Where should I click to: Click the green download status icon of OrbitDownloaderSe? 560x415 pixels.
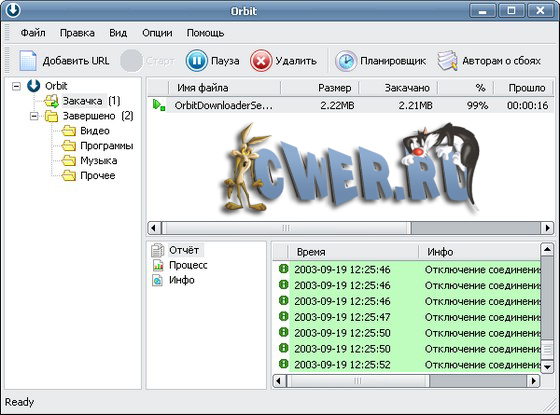coord(159,105)
